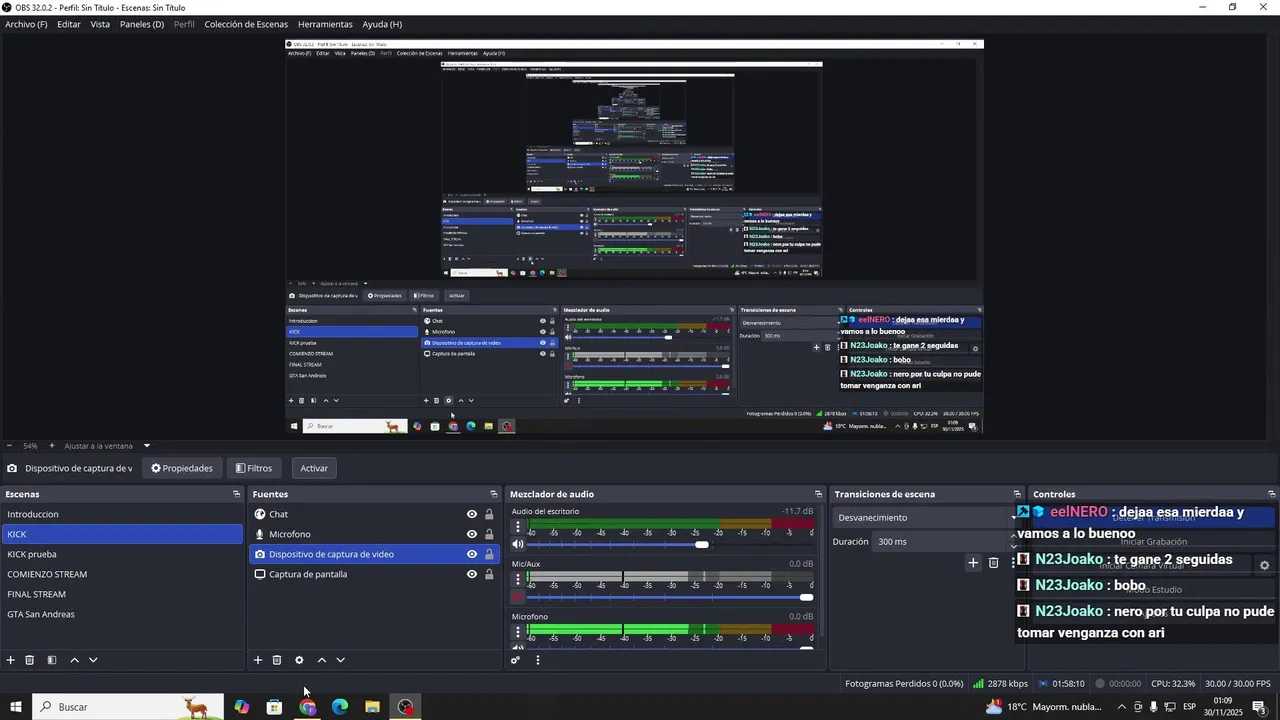Open the preview scaling dropdown arrow
The width and height of the screenshot is (1280, 720).
click(x=146, y=446)
